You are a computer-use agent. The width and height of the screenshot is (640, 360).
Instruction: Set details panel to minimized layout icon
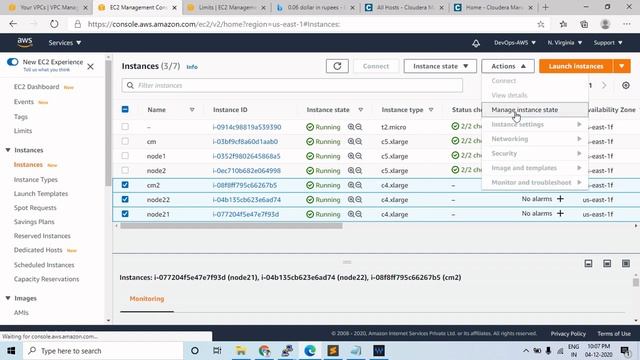click(x=588, y=264)
